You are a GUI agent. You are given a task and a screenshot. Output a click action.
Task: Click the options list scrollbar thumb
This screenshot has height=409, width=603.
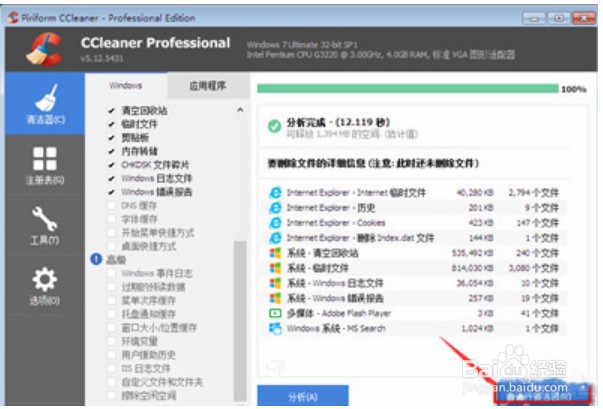[240, 321]
